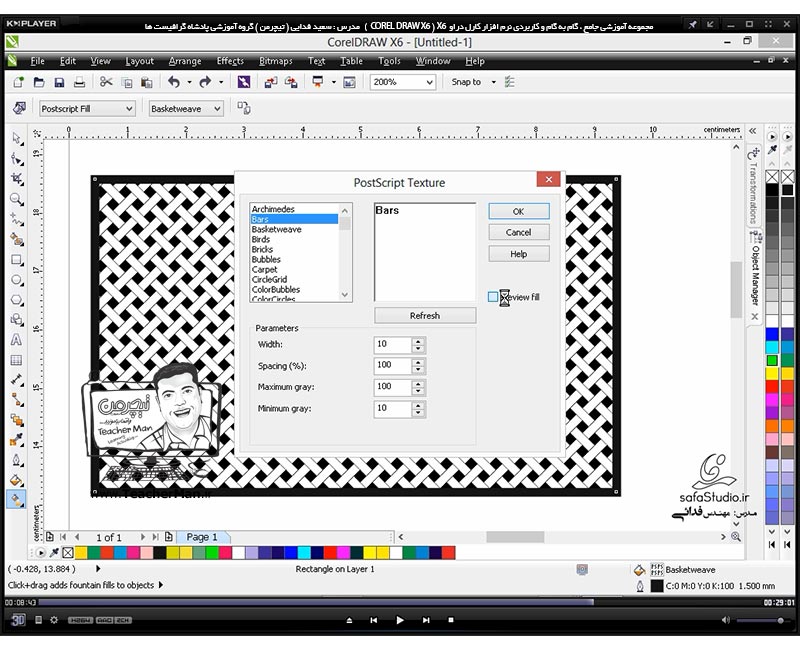Click the Import icon
This screenshot has width=800, height=650.
pos(270,82)
